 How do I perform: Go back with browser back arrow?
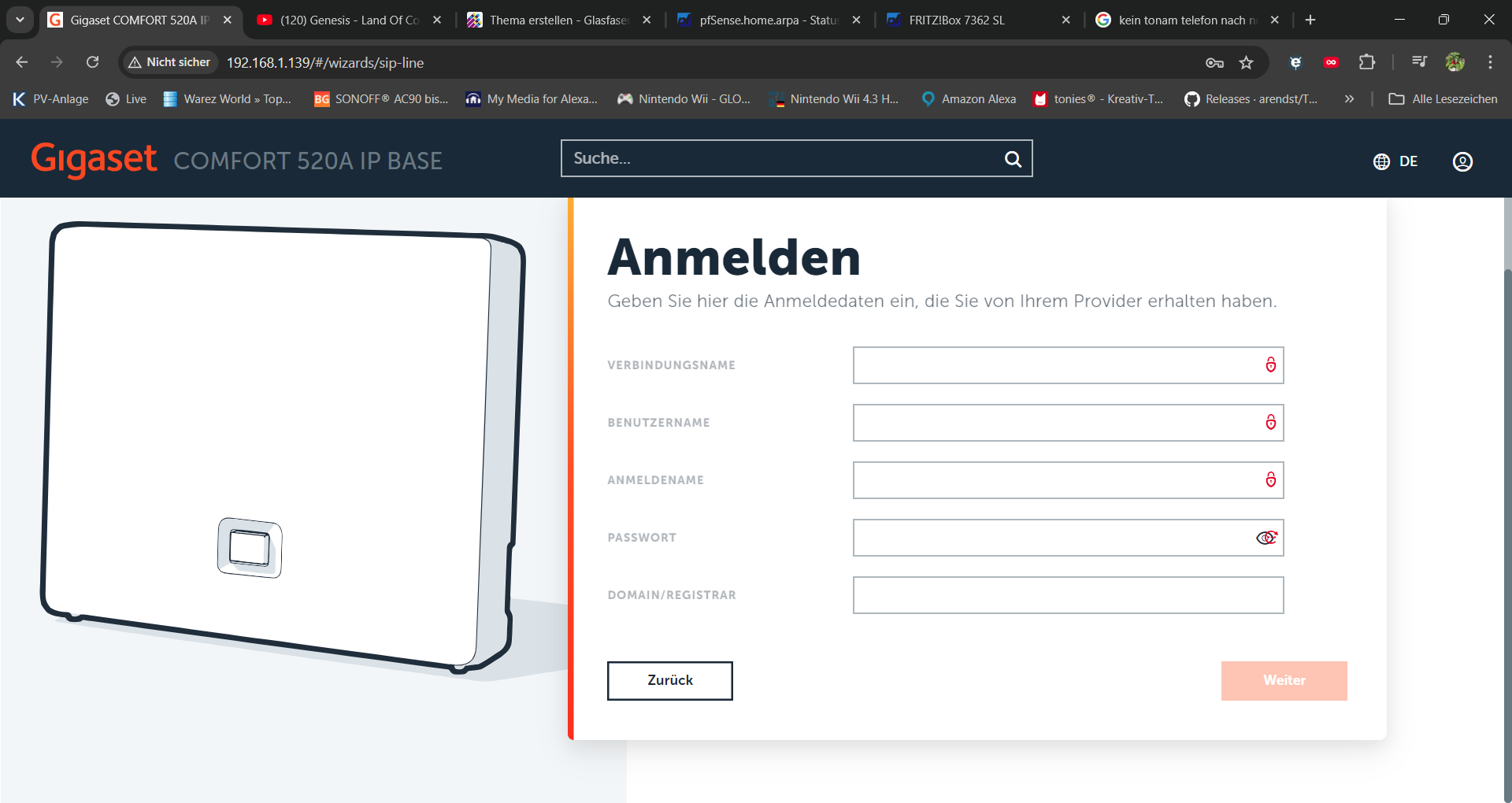click(x=21, y=62)
